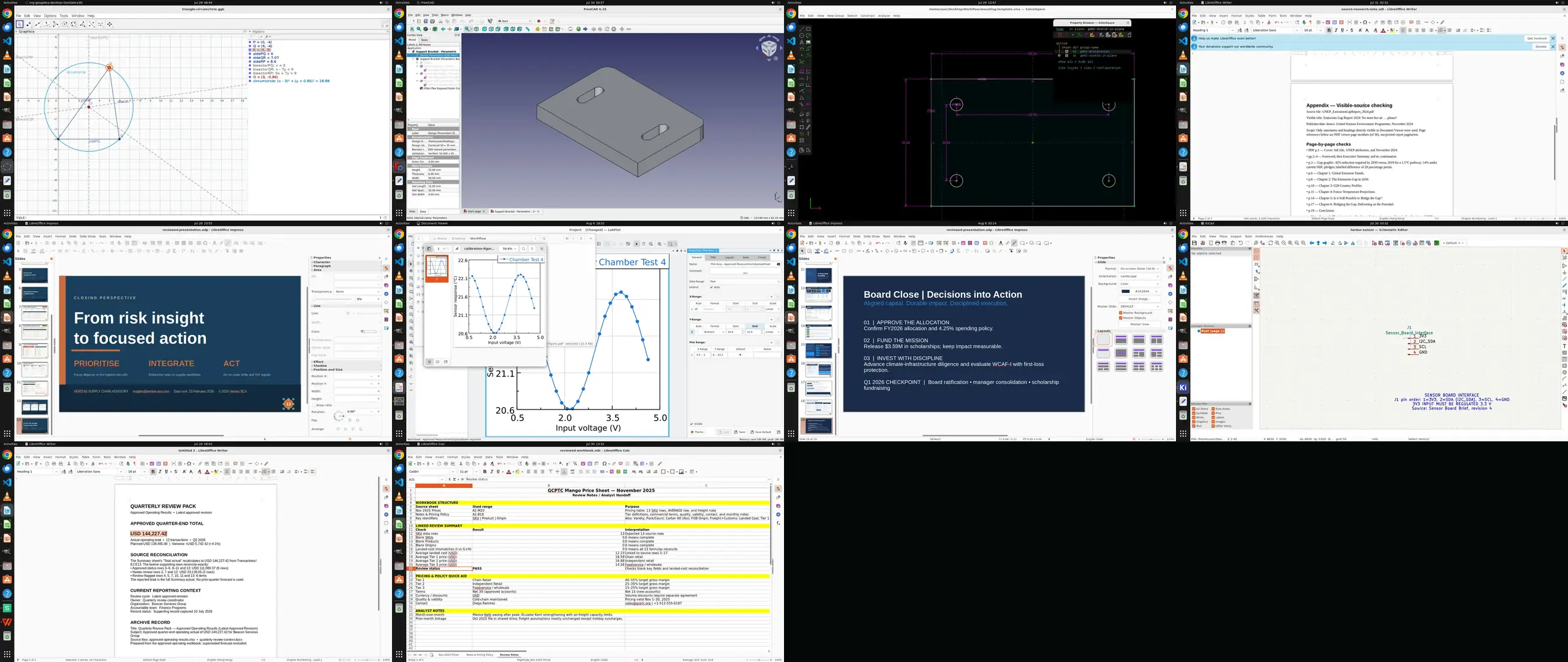
Task: Open Properties deck icon in Board Close Impress sidebar
Action: [x=1170, y=268]
